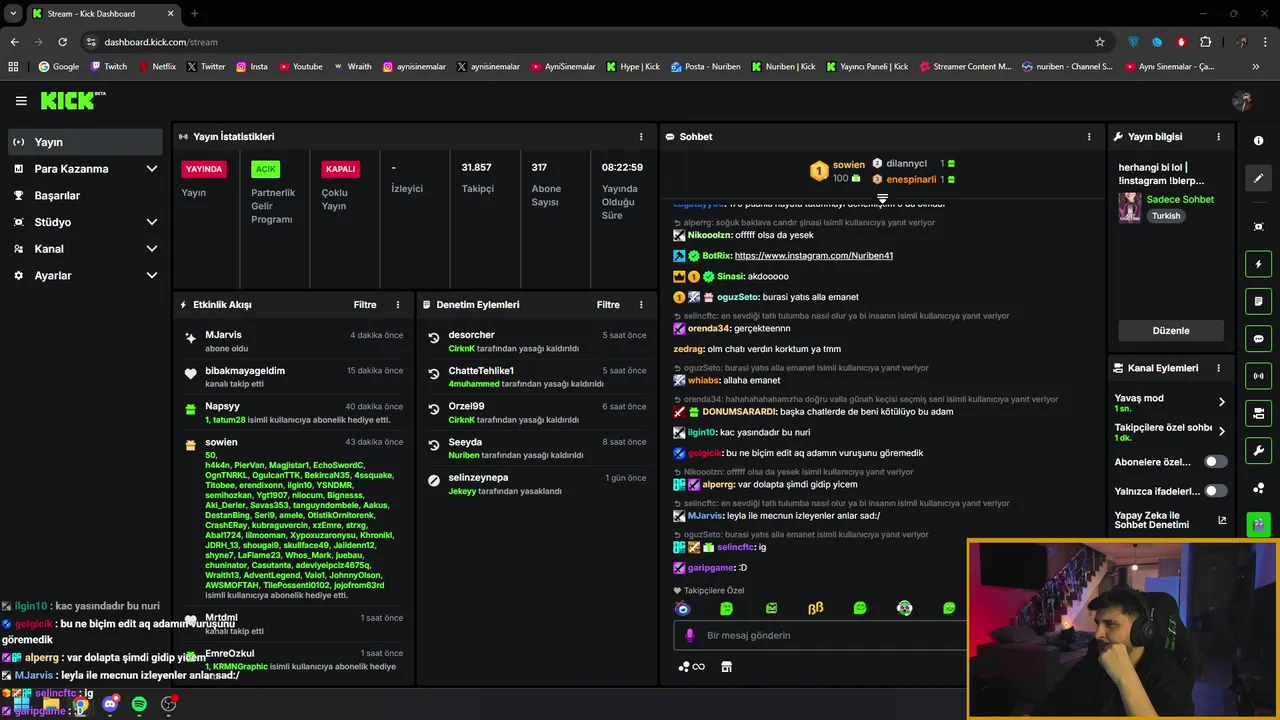1280x720 pixels.
Task: Click the wrench icon in the right toolbar
Action: [x=1259, y=450]
